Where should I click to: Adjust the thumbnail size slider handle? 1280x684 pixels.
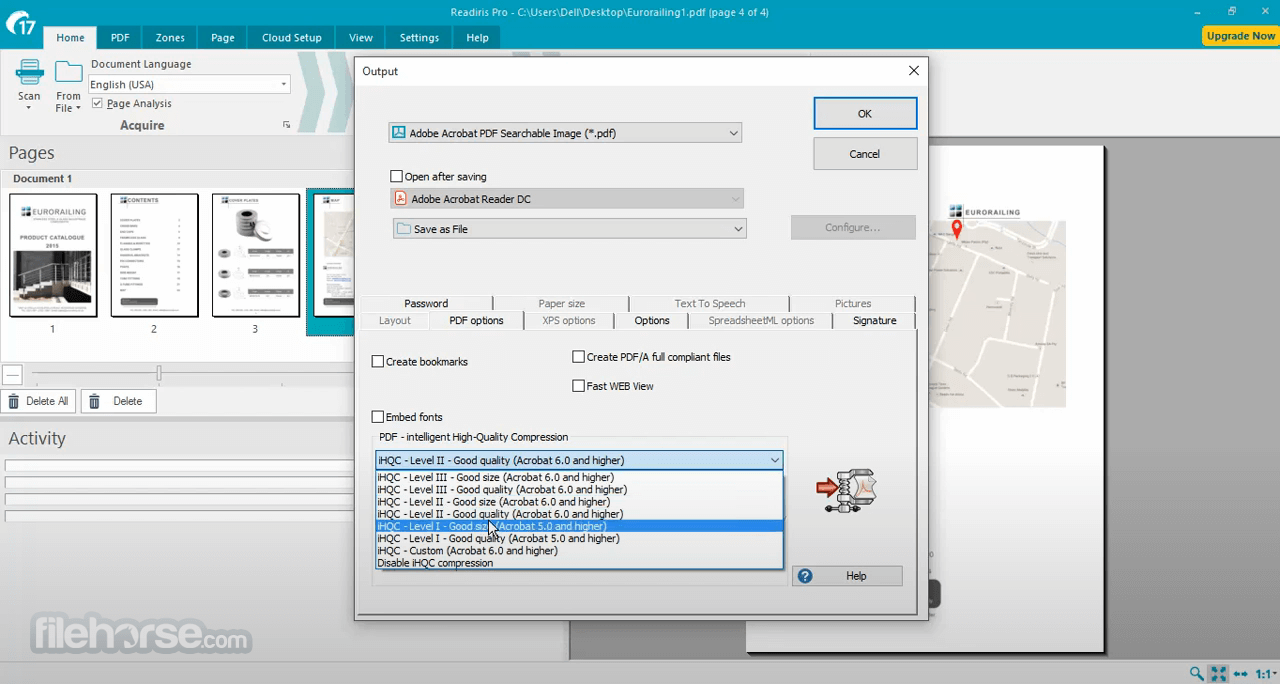point(159,373)
